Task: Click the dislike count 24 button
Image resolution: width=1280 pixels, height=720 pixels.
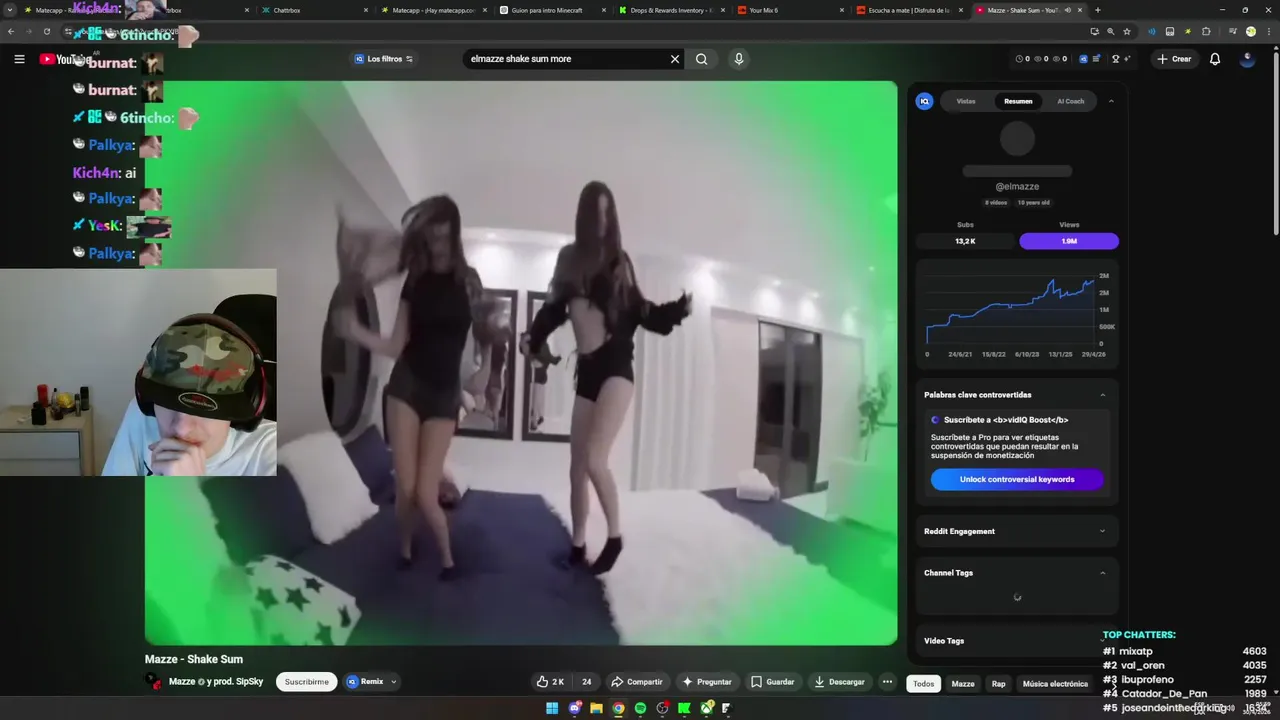Action: (586, 682)
